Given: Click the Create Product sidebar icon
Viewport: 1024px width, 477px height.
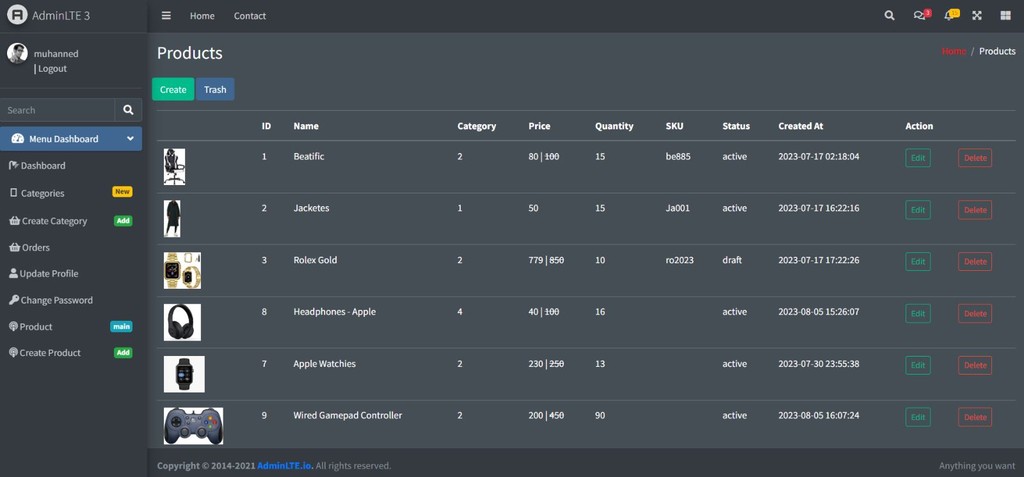Looking at the screenshot, I should (13, 353).
